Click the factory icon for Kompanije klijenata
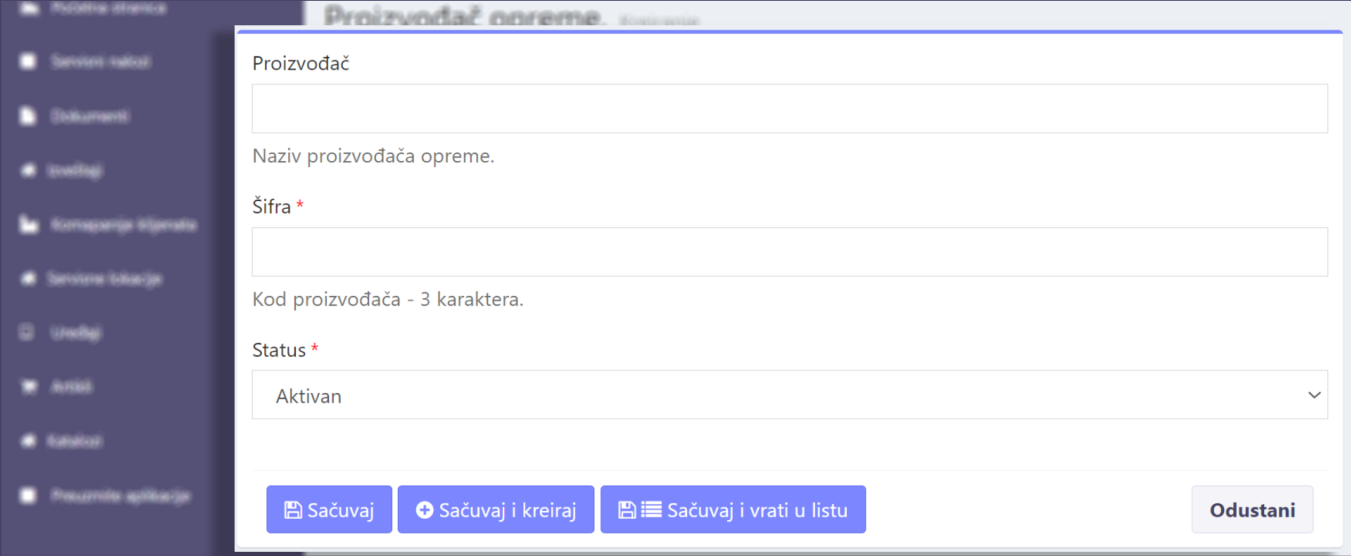 point(28,225)
